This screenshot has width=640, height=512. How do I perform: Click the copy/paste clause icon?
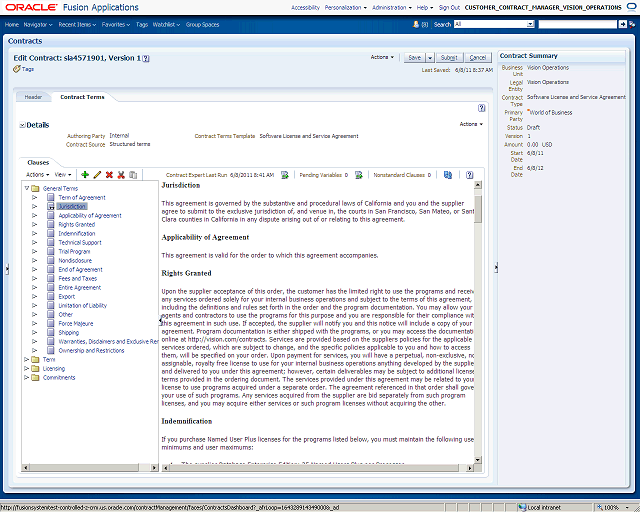coord(133,175)
